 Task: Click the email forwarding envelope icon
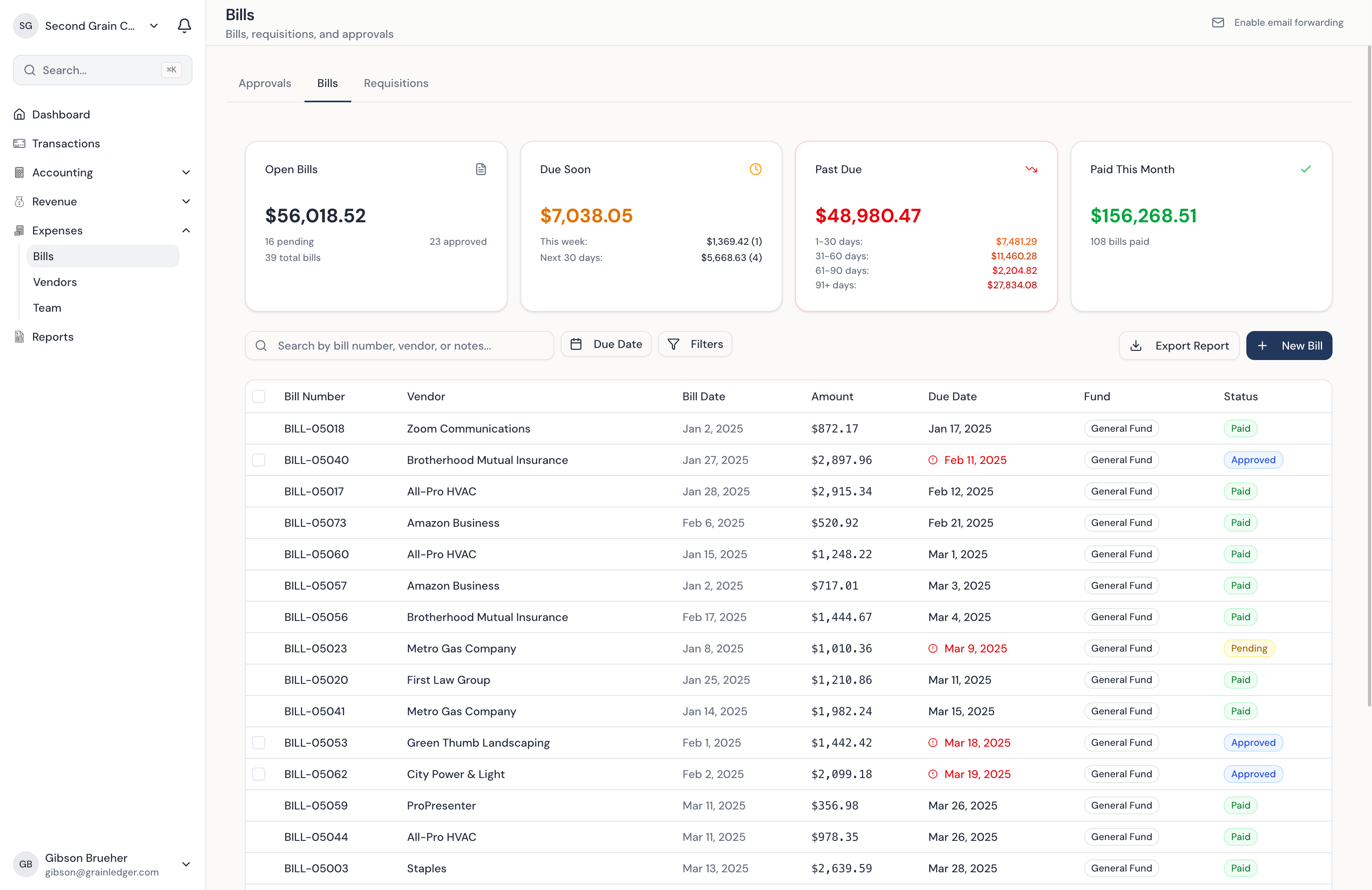point(1217,23)
